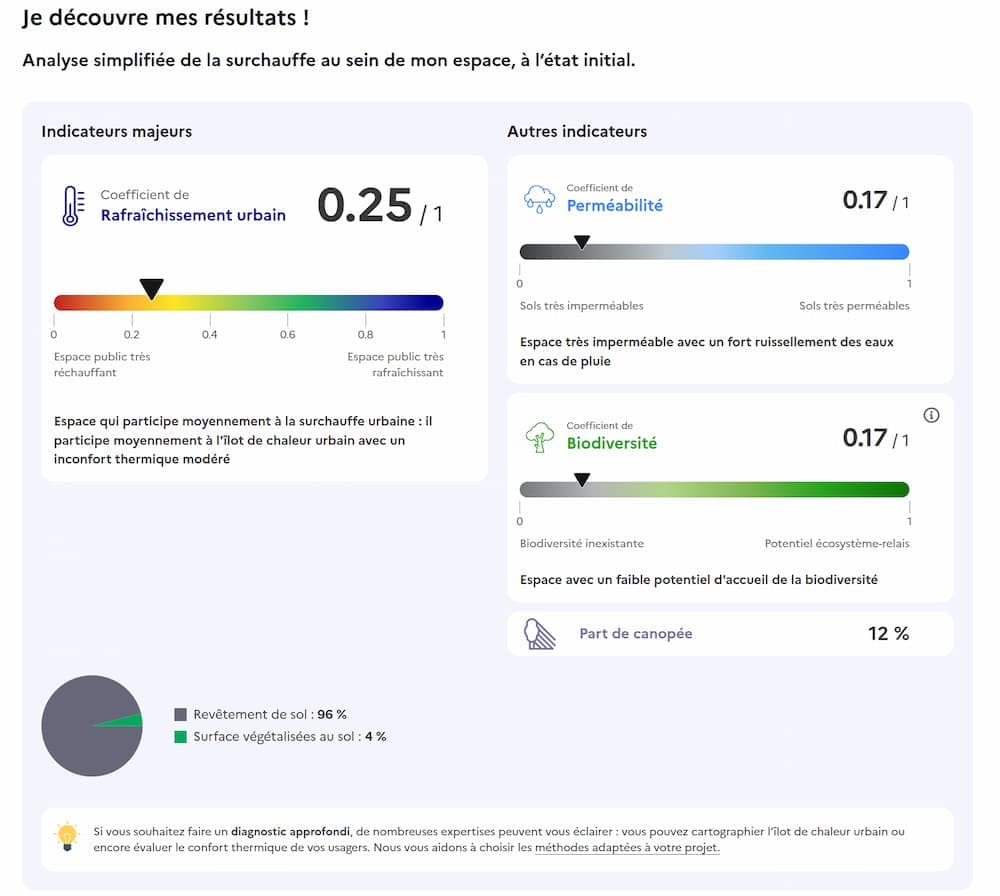Click the gray Revêtement de sol legend square
The width and height of the screenshot is (1000, 896).
point(180,714)
